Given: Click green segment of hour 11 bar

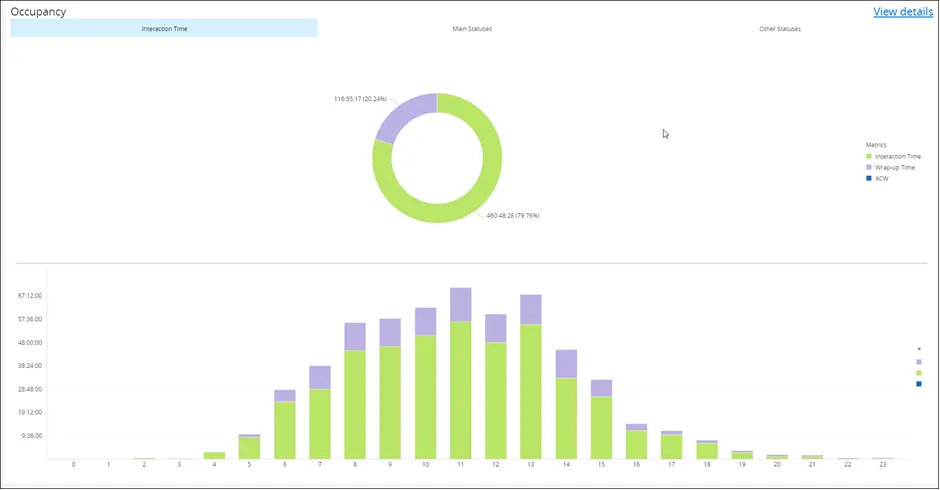Looking at the screenshot, I should 460,390.
